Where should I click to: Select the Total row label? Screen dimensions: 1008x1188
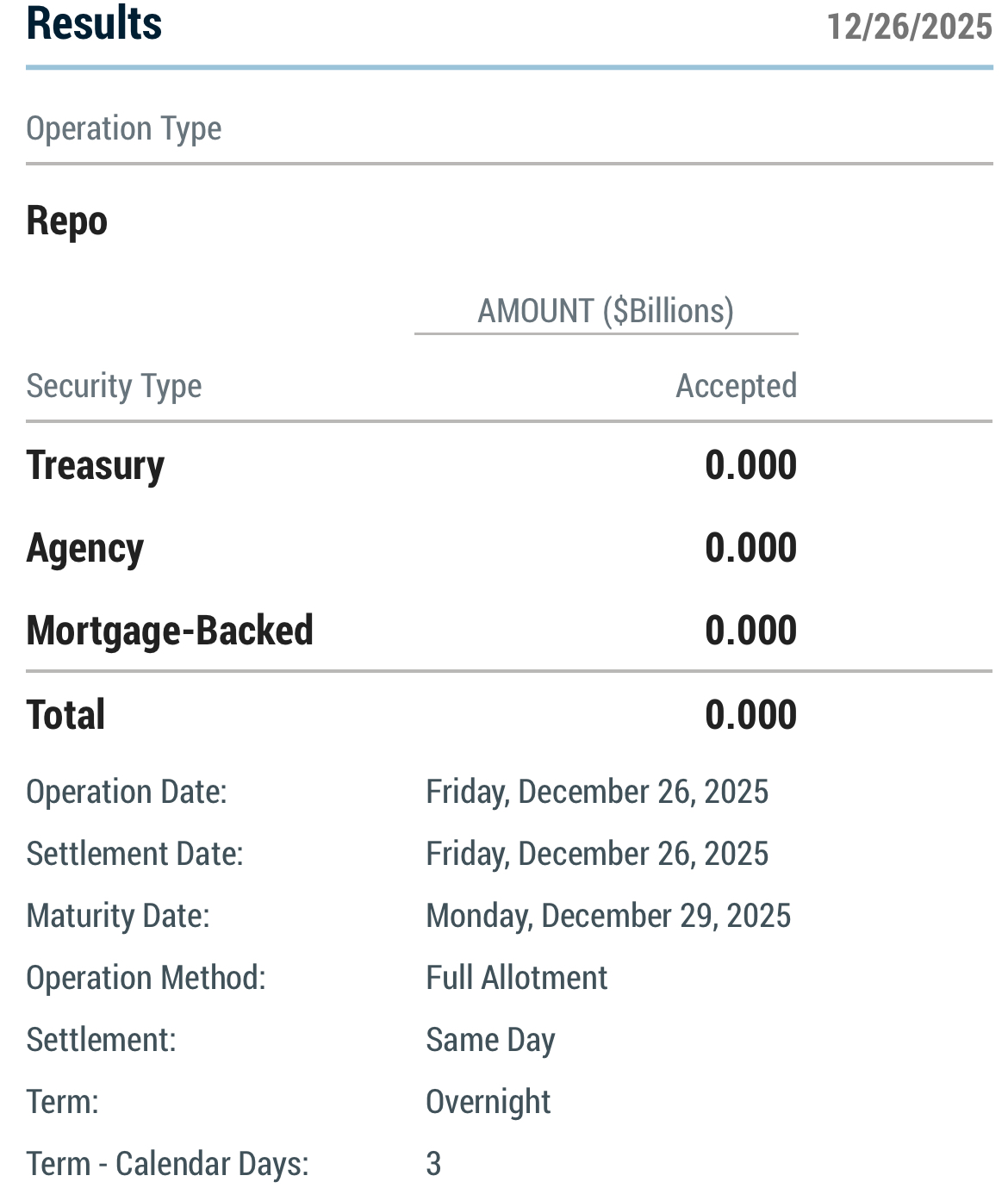pyautogui.click(x=66, y=715)
